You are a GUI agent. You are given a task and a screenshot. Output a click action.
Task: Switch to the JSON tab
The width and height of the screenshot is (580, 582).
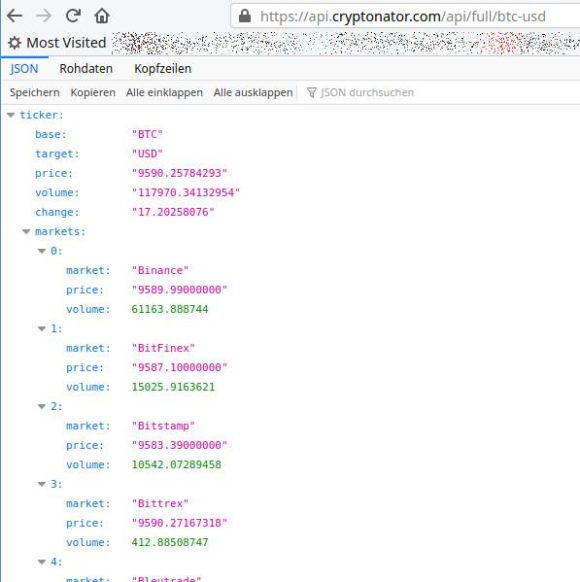click(x=24, y=69)
